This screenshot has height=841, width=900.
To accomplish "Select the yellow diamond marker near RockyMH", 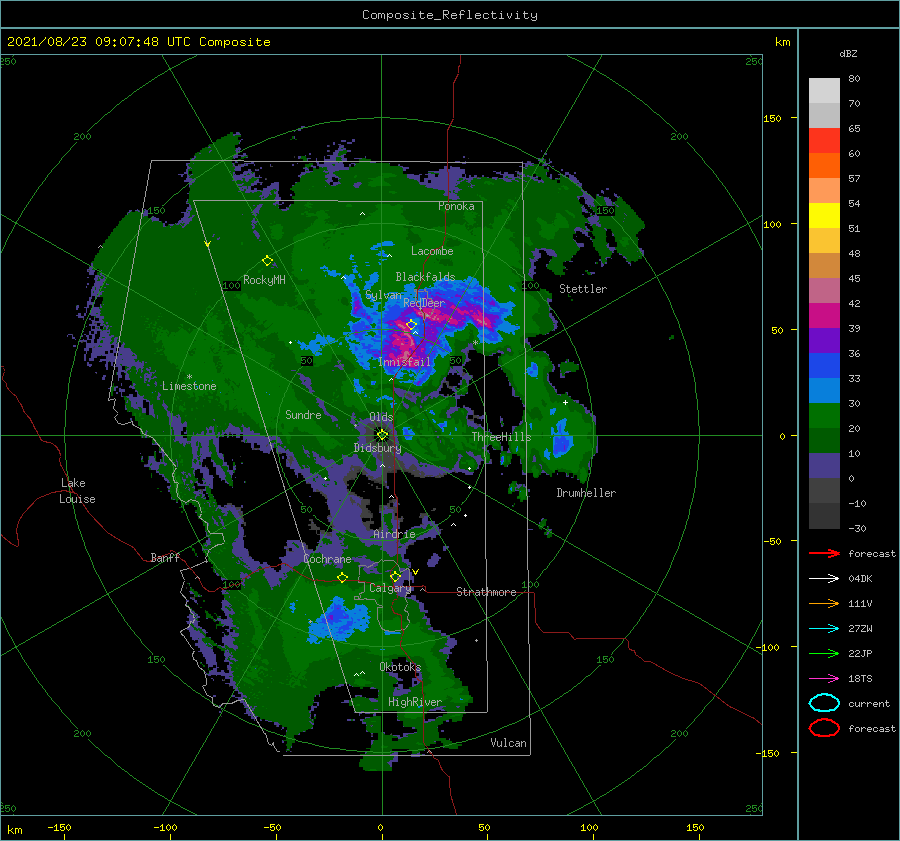I will [x=267, y=261].
